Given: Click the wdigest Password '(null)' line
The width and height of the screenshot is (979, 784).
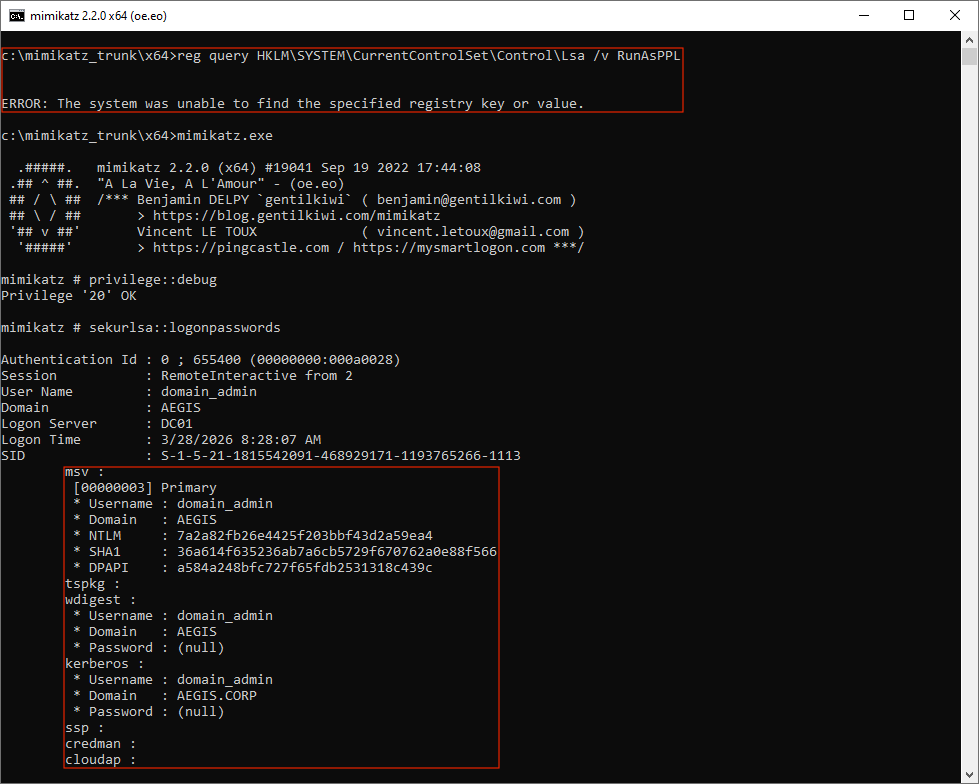Looking at the screenshot, I should (x=149, y=647).
